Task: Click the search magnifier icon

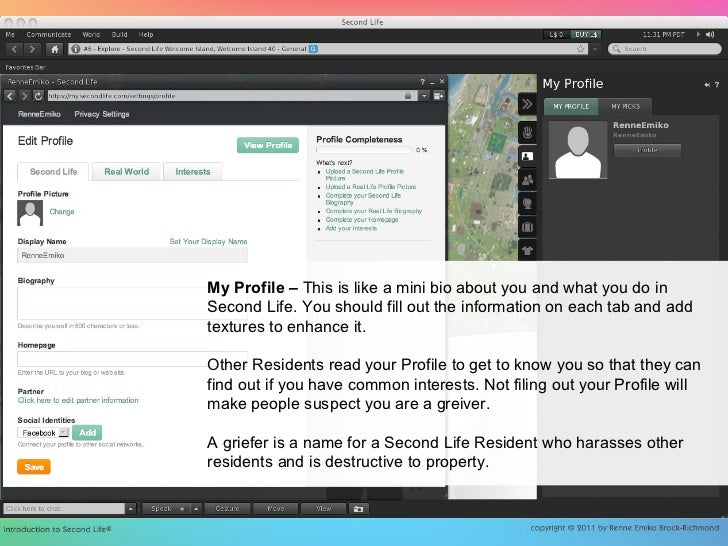Action: pos(616,49)
